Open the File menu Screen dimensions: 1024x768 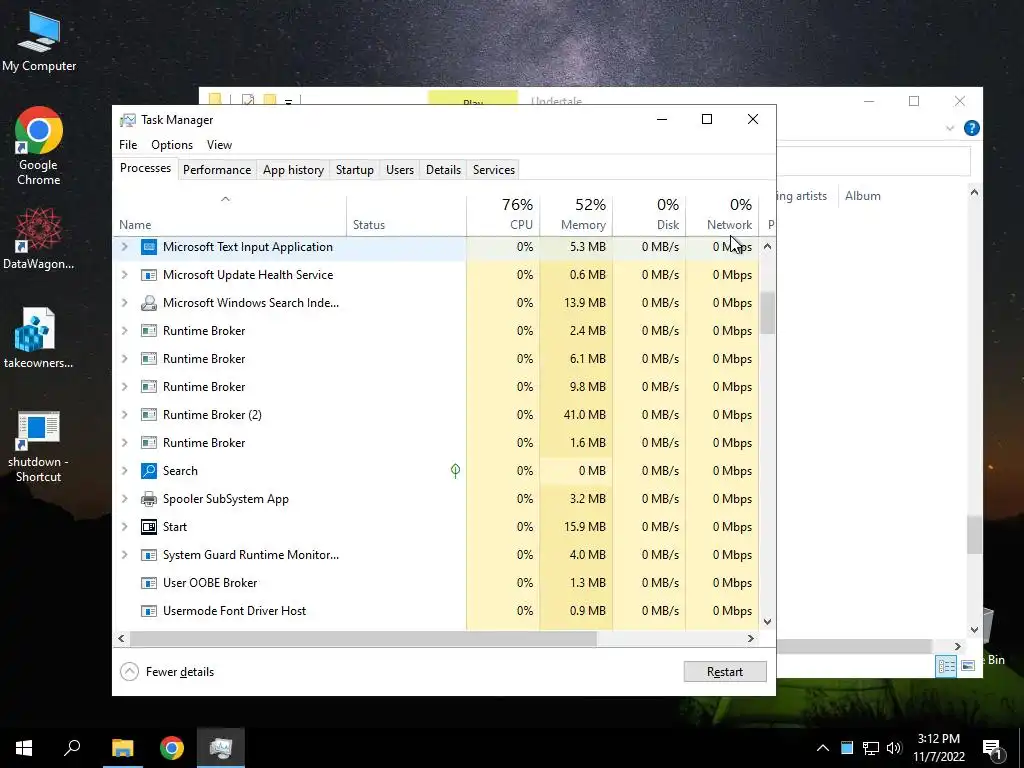coord(128,145)
